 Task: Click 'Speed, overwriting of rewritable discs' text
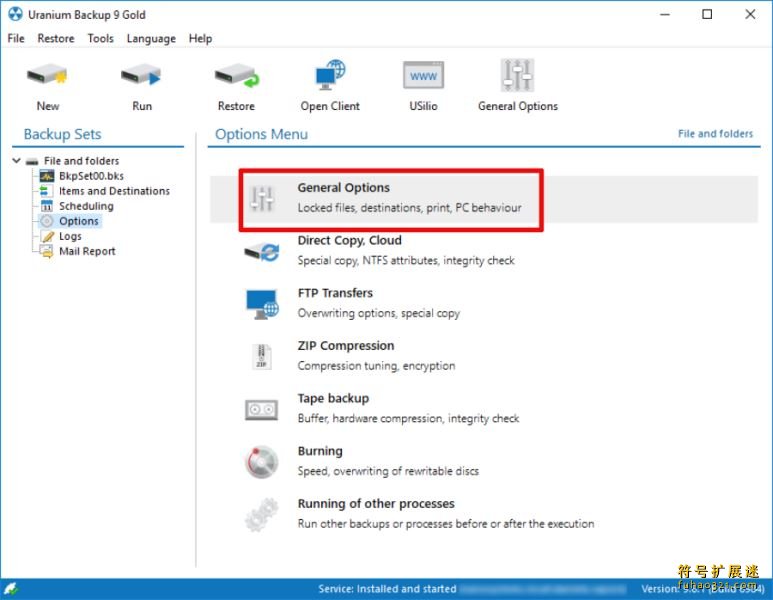[x=388, y=471]
